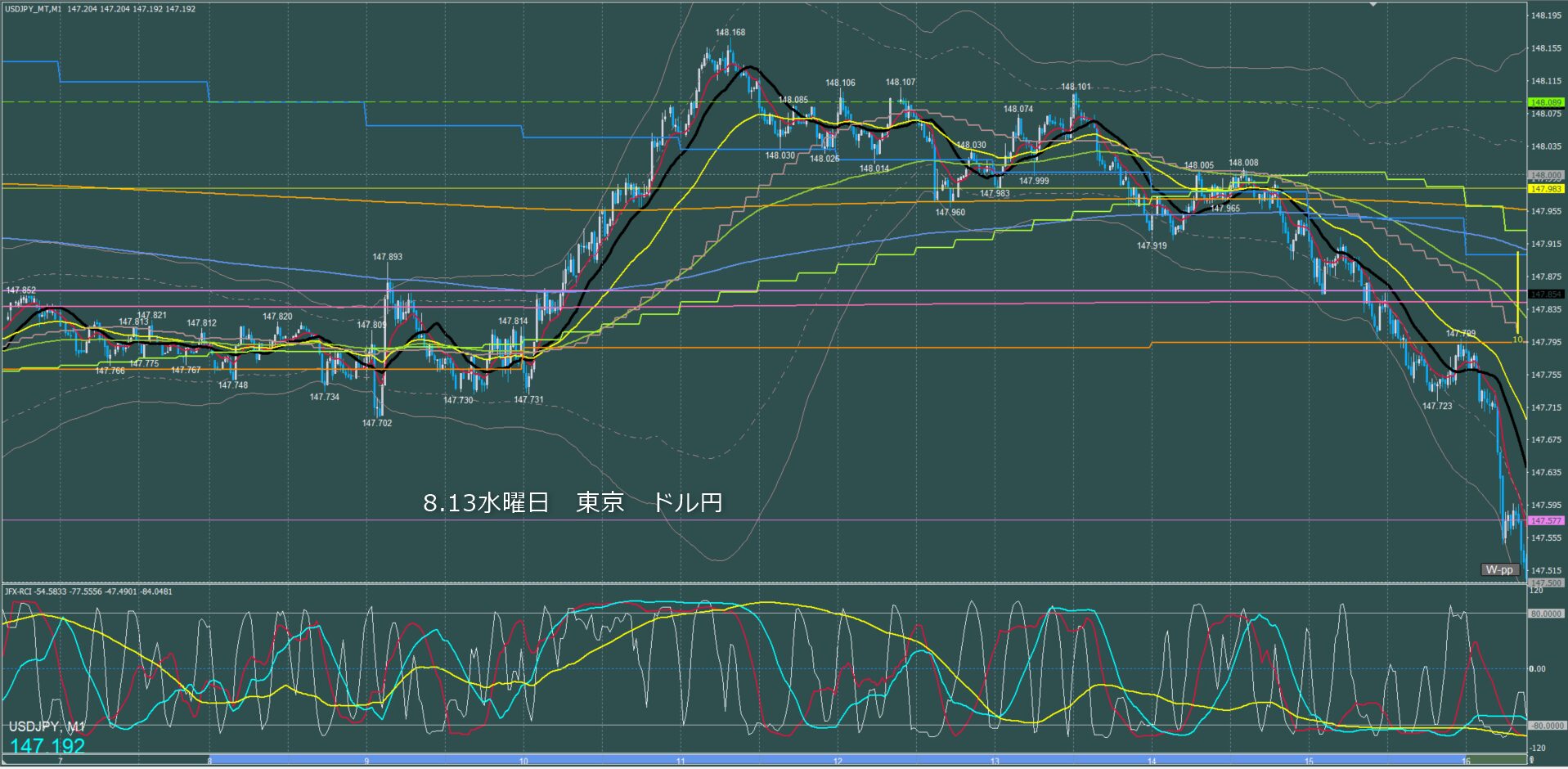Click hour 9 on the timeline
Viewport: 1568px width, 769px height.
point(366,761)
